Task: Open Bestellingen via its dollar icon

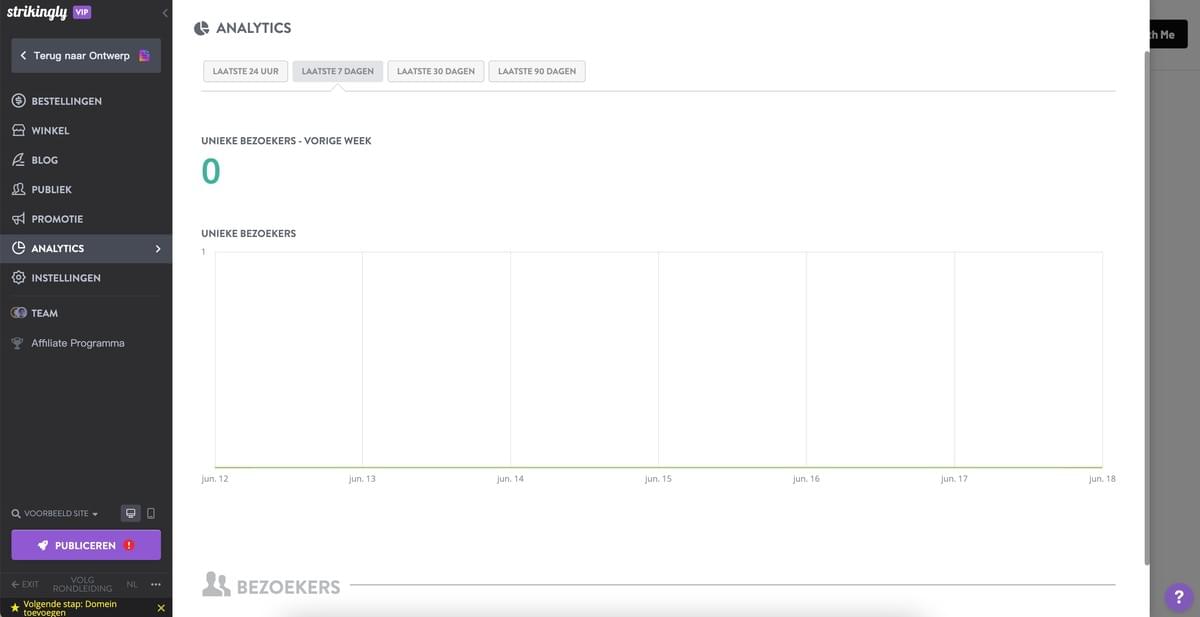Action: pos(18,101)
